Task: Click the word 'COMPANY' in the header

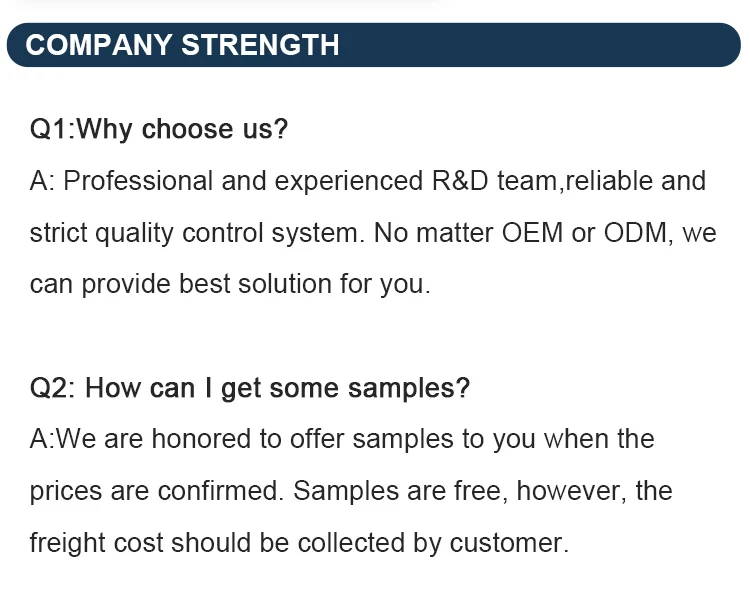Action: [98, 45]
